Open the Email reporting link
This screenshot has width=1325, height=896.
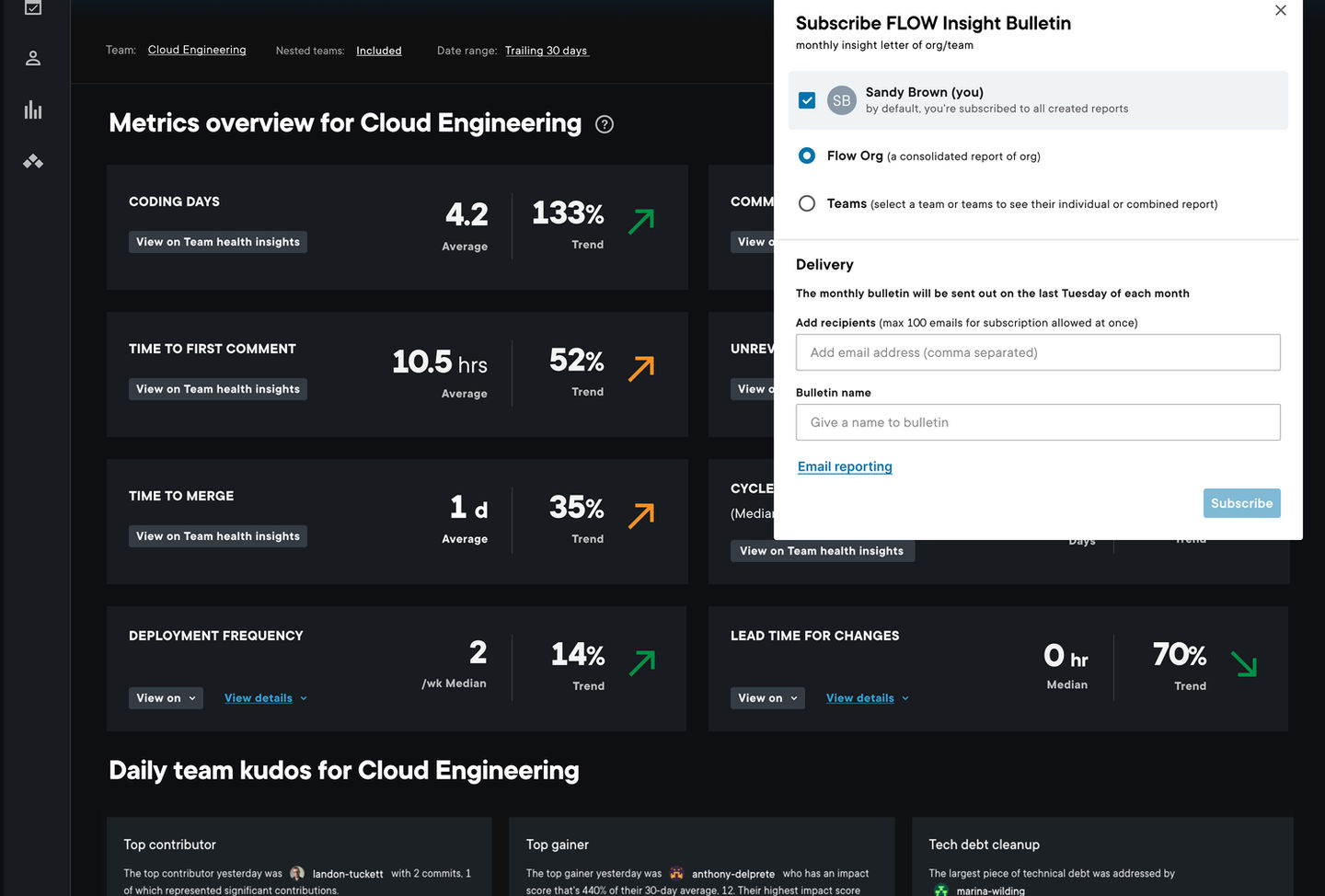click(845, 466)
